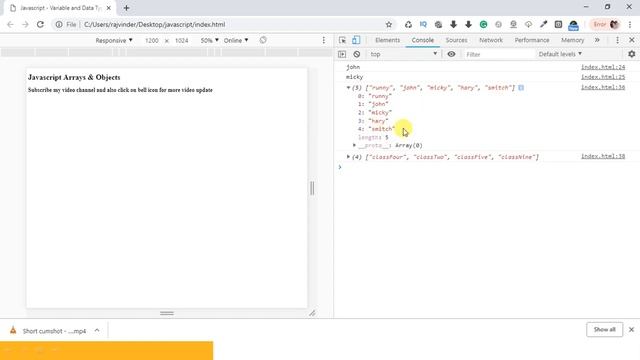The width and height of the screenshot is (640, 360).
Task: Open download item options chevron
Action: (x=97, y=331)
